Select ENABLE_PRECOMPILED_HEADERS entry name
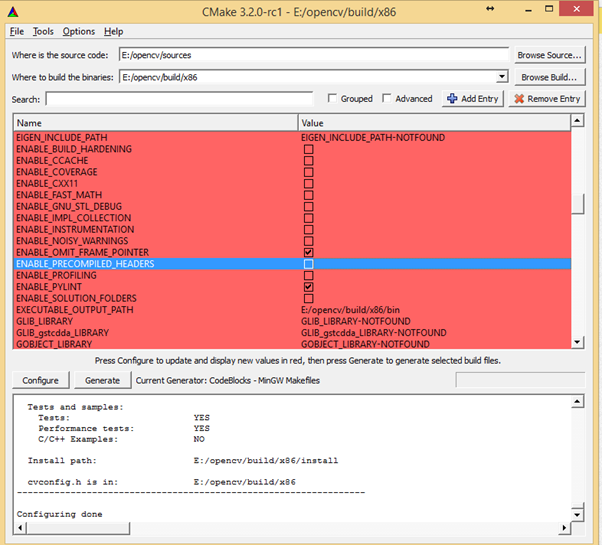The width and height of the screenshot is (602, 545). [x=85, y=264]
